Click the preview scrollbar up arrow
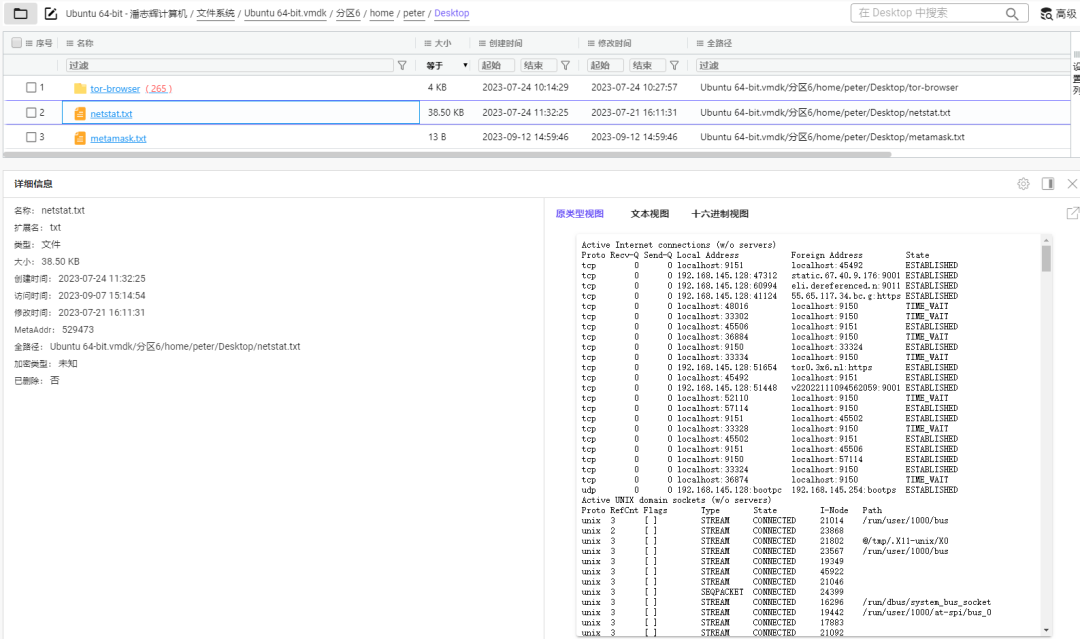Screen dimensions: 1080x639 [1046, 240]
